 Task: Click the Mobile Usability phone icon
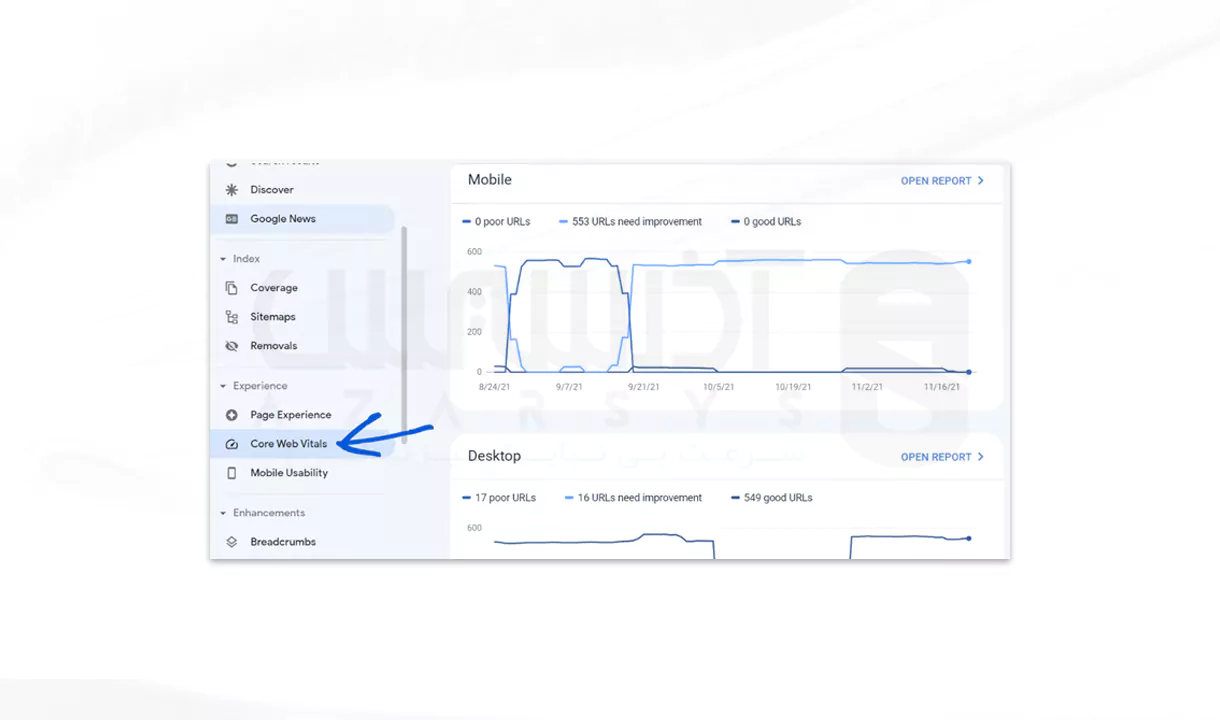[x=232, y=473]
